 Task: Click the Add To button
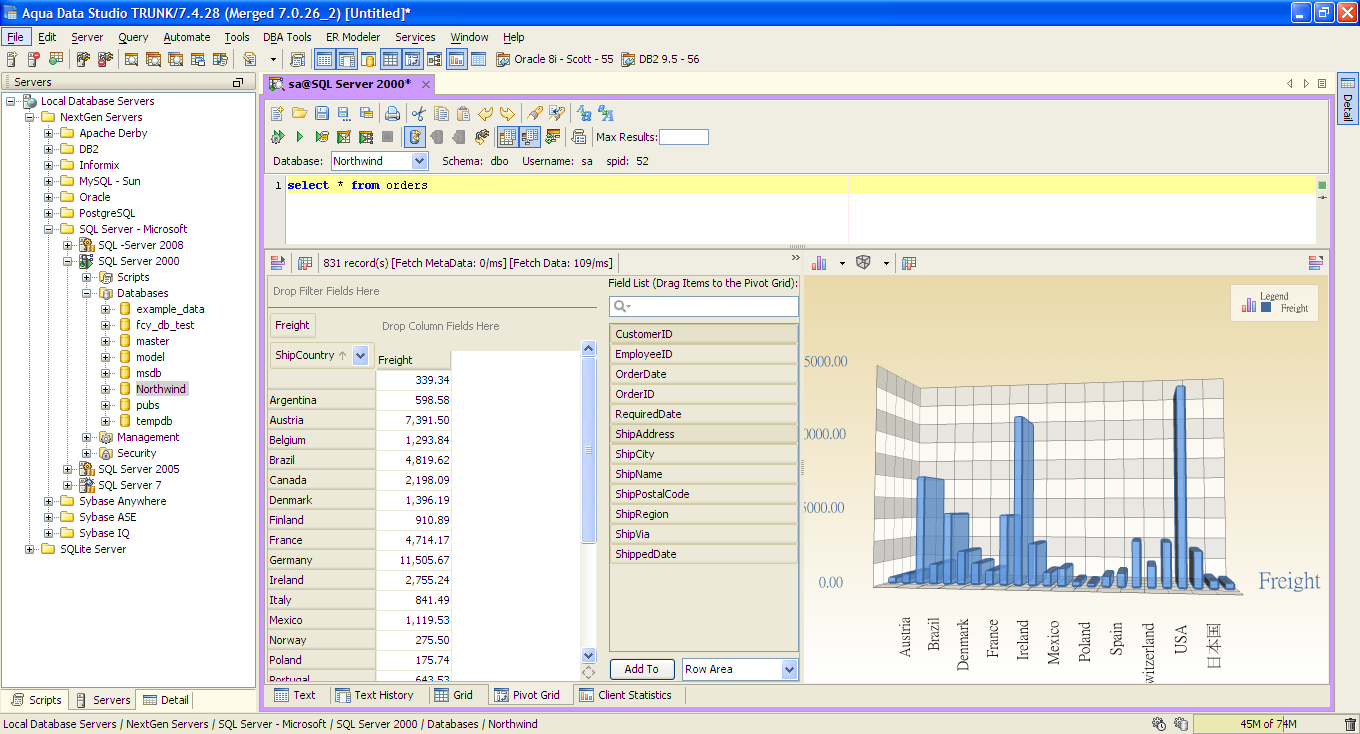click(642, 669)
